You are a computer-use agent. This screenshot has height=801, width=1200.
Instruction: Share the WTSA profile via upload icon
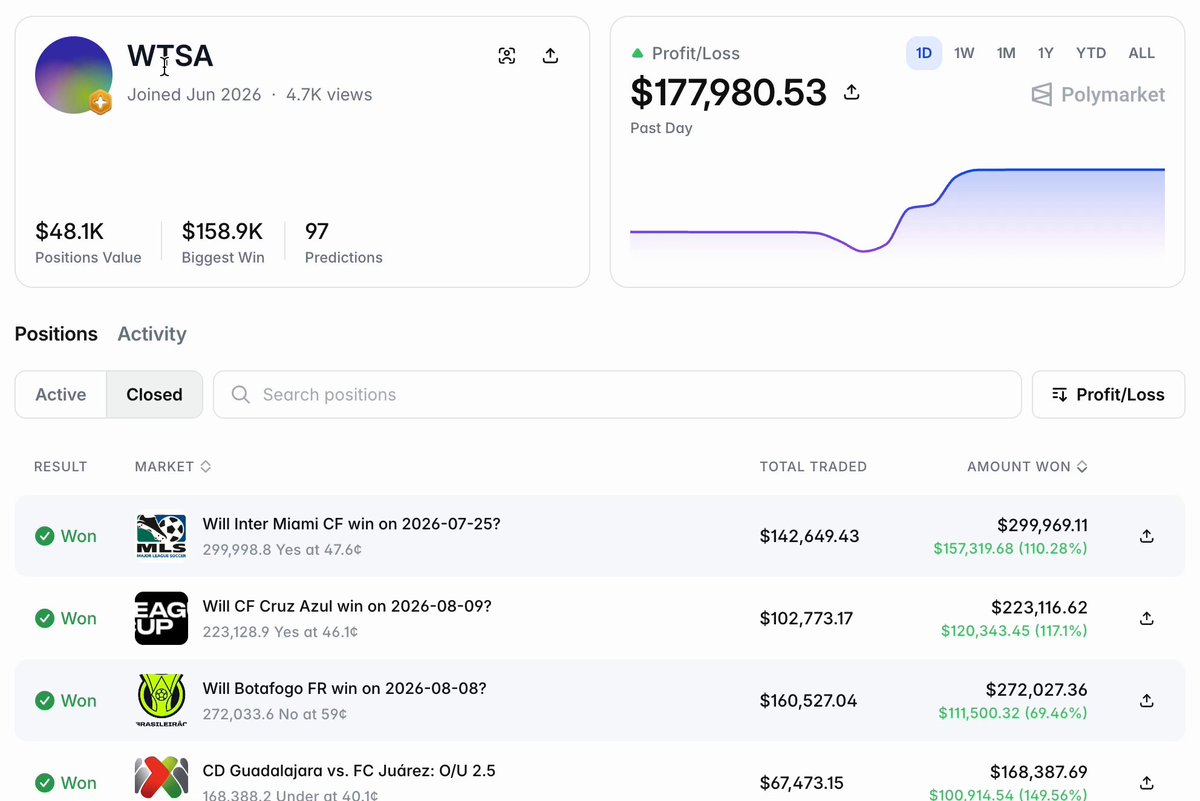pyautogui.click(x=550, y=56)
